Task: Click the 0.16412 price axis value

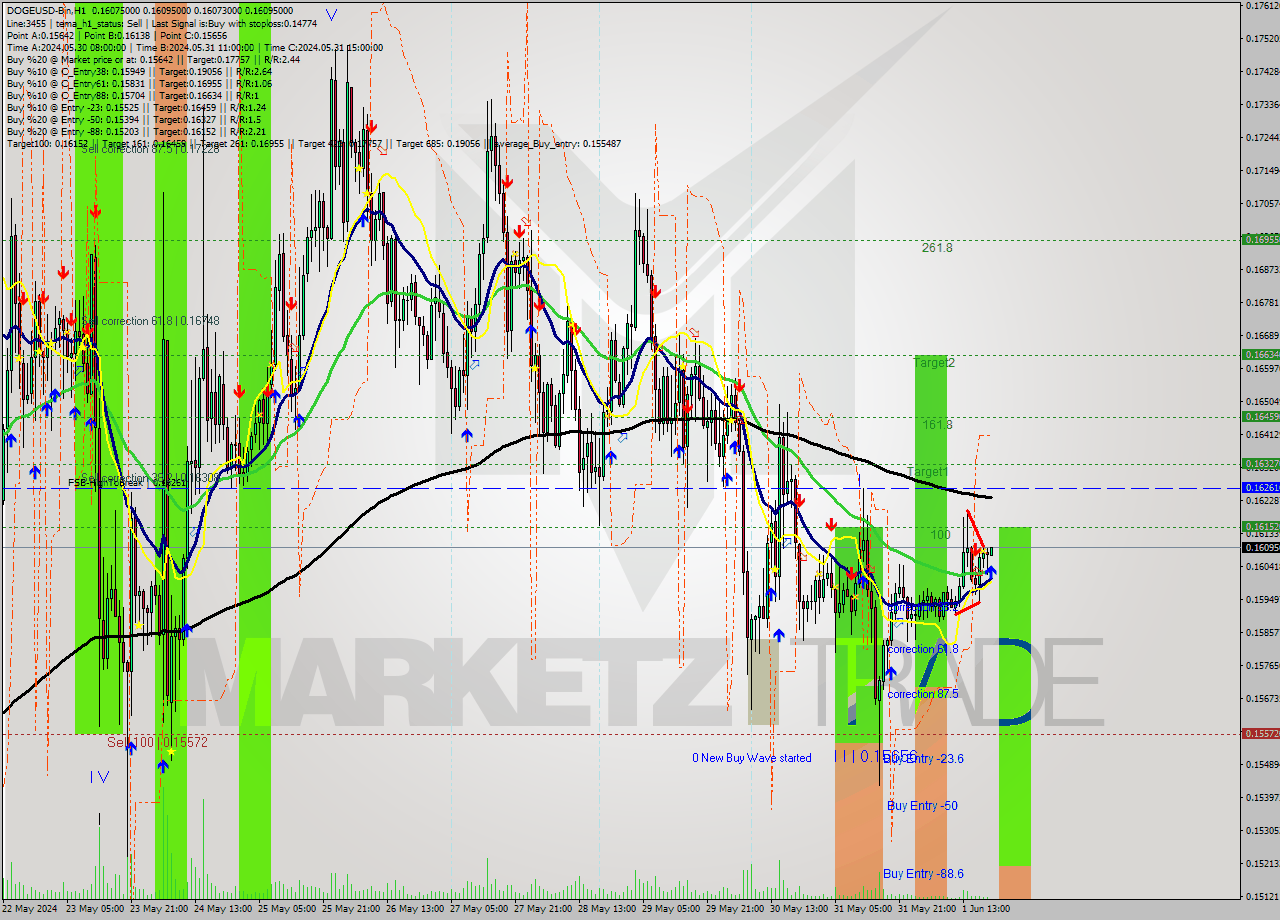Action: tap(1261, 435)
